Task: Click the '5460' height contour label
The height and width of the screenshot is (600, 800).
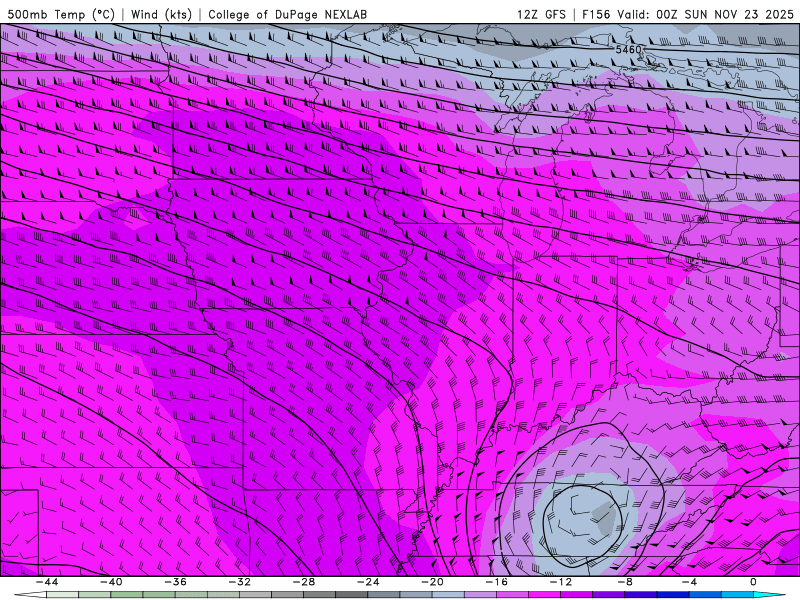Action: click(628, 49)
